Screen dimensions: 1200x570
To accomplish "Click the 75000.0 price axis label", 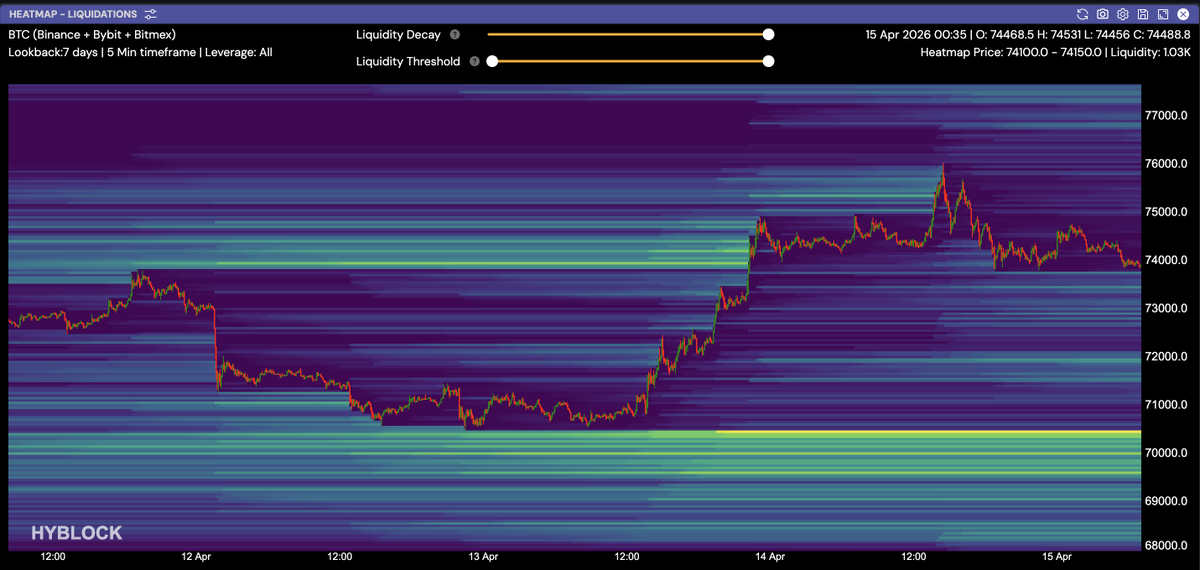I will point(1165,212).
